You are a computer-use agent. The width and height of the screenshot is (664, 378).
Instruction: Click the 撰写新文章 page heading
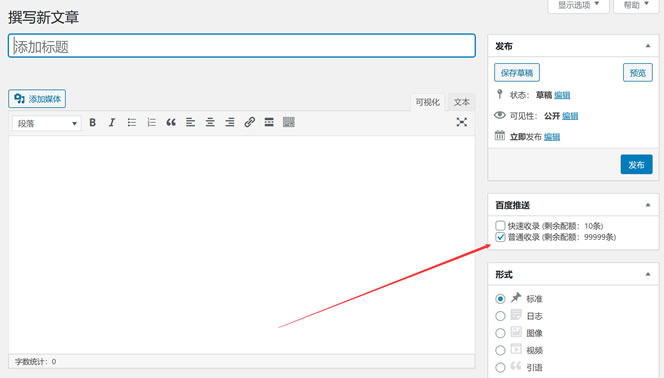tap(43, 17)
